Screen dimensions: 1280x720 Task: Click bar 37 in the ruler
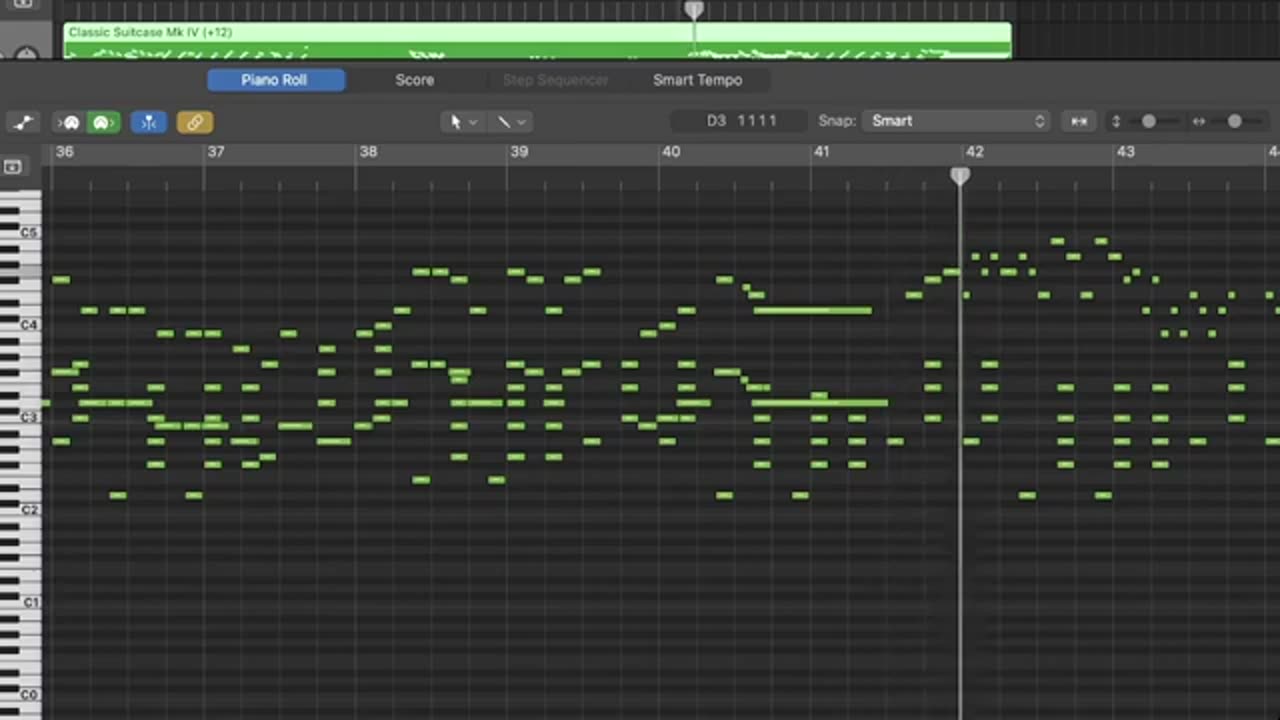[x=215, y=152]
